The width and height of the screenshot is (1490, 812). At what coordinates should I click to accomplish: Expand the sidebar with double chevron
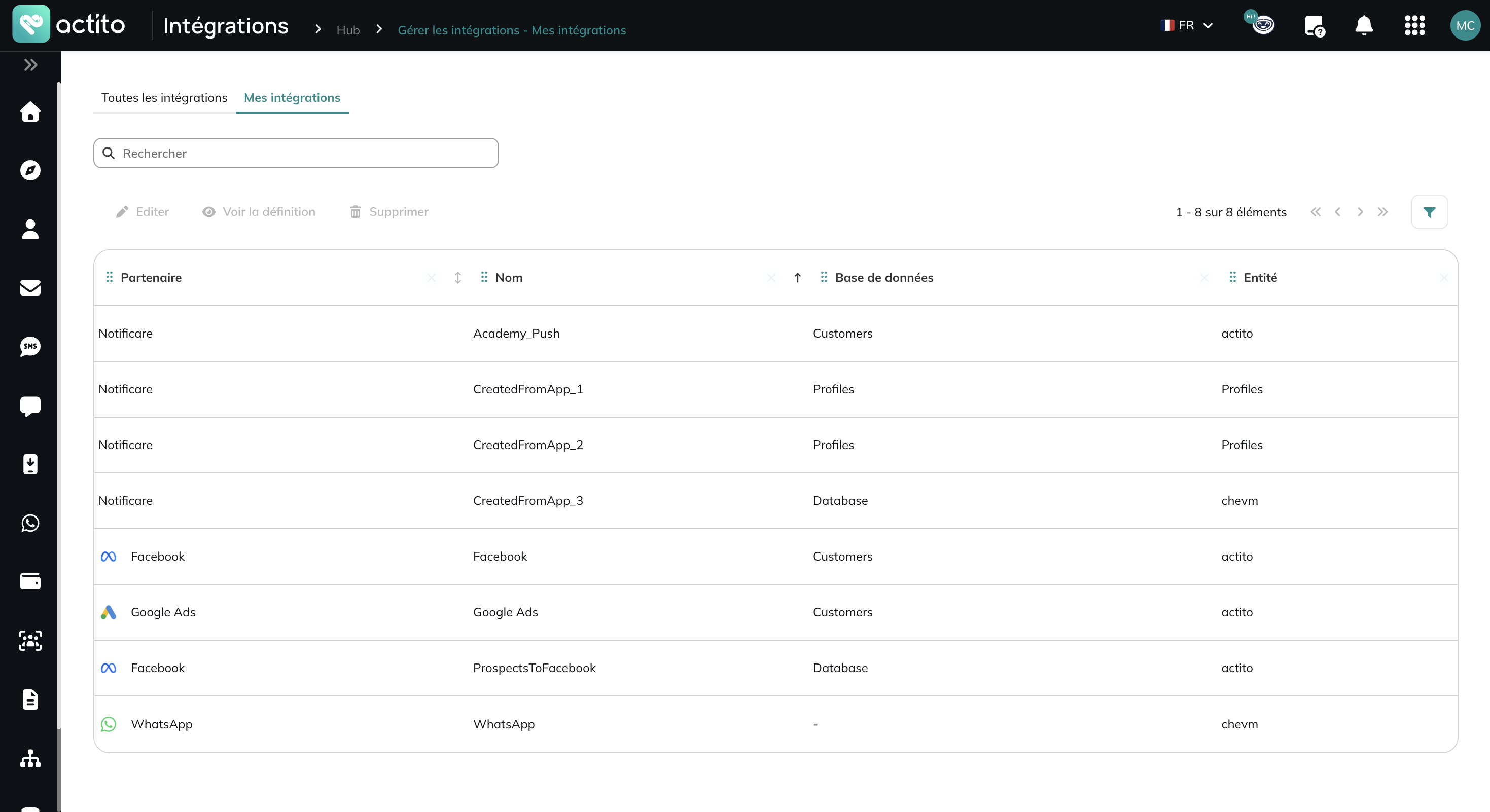click(x=30, y=65)
